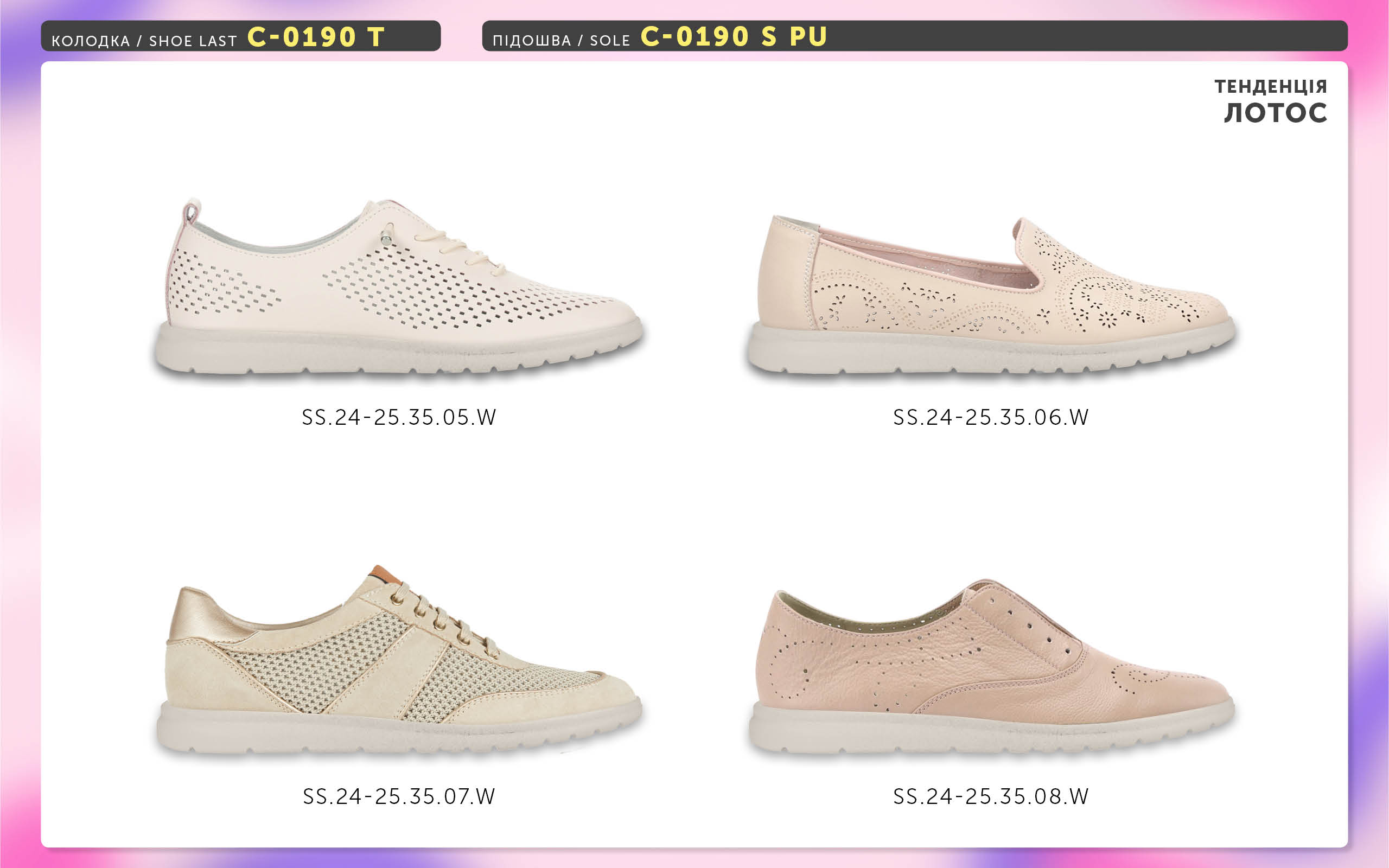1389x868 pixels.
Task: Click the gold metallic heel tab on sneaker
Action: (198, 614)
